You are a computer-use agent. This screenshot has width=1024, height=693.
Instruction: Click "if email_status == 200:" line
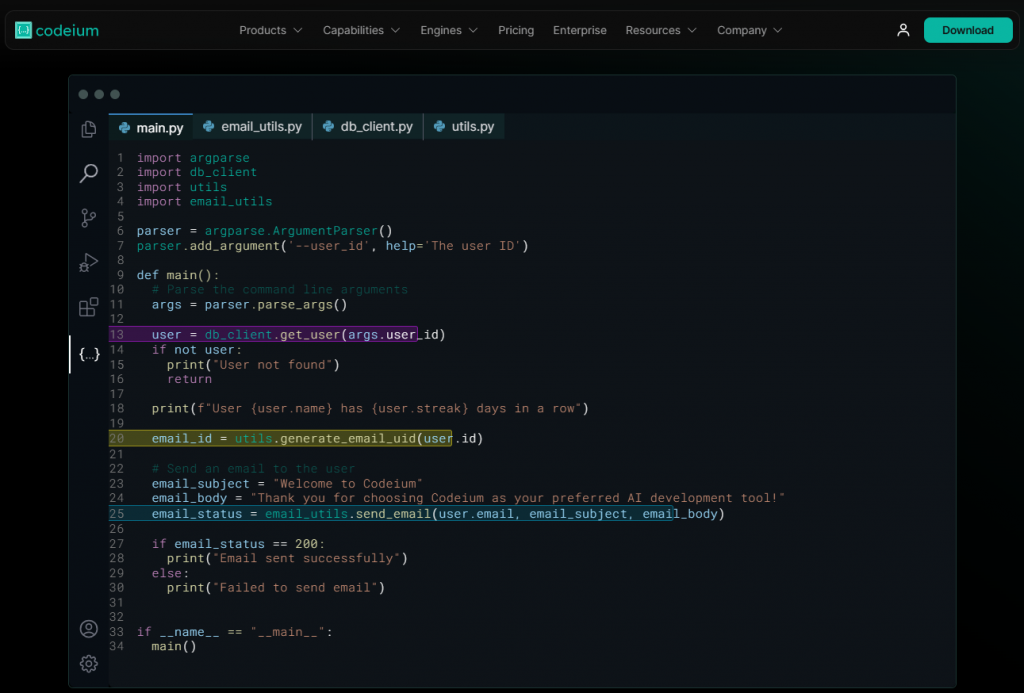click(x=238, y=543)
